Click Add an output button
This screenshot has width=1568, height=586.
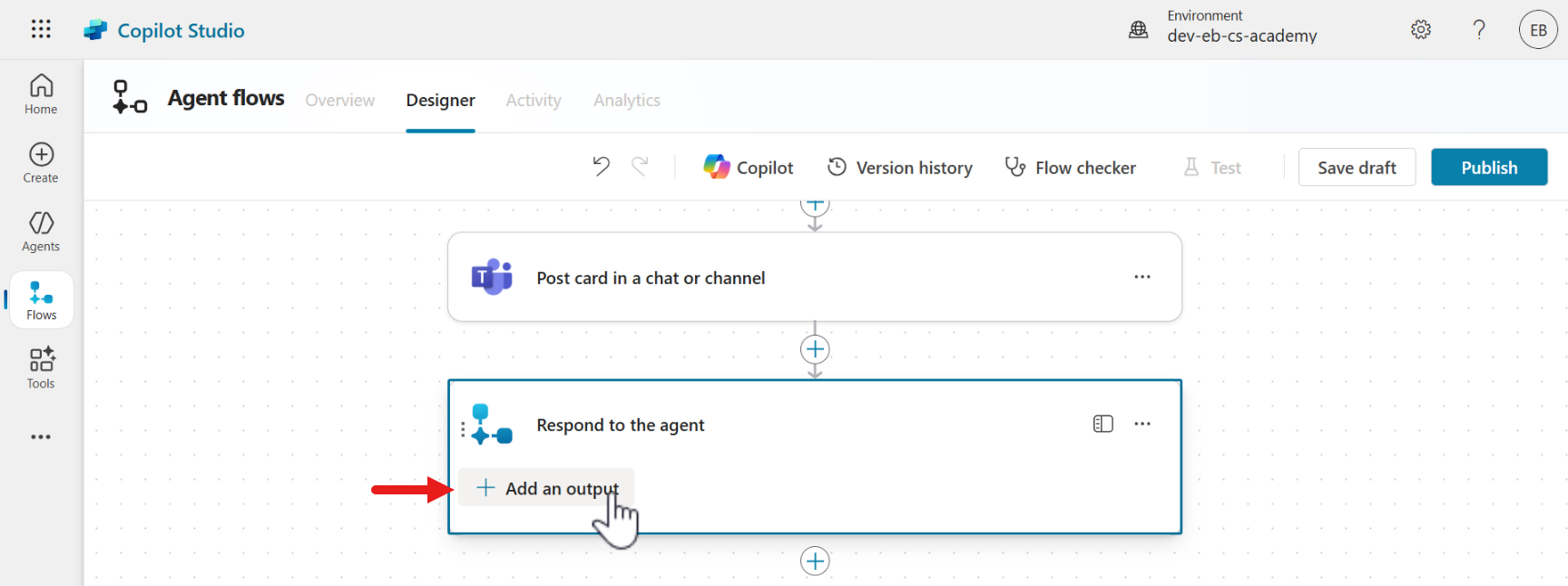click(547, 488)
